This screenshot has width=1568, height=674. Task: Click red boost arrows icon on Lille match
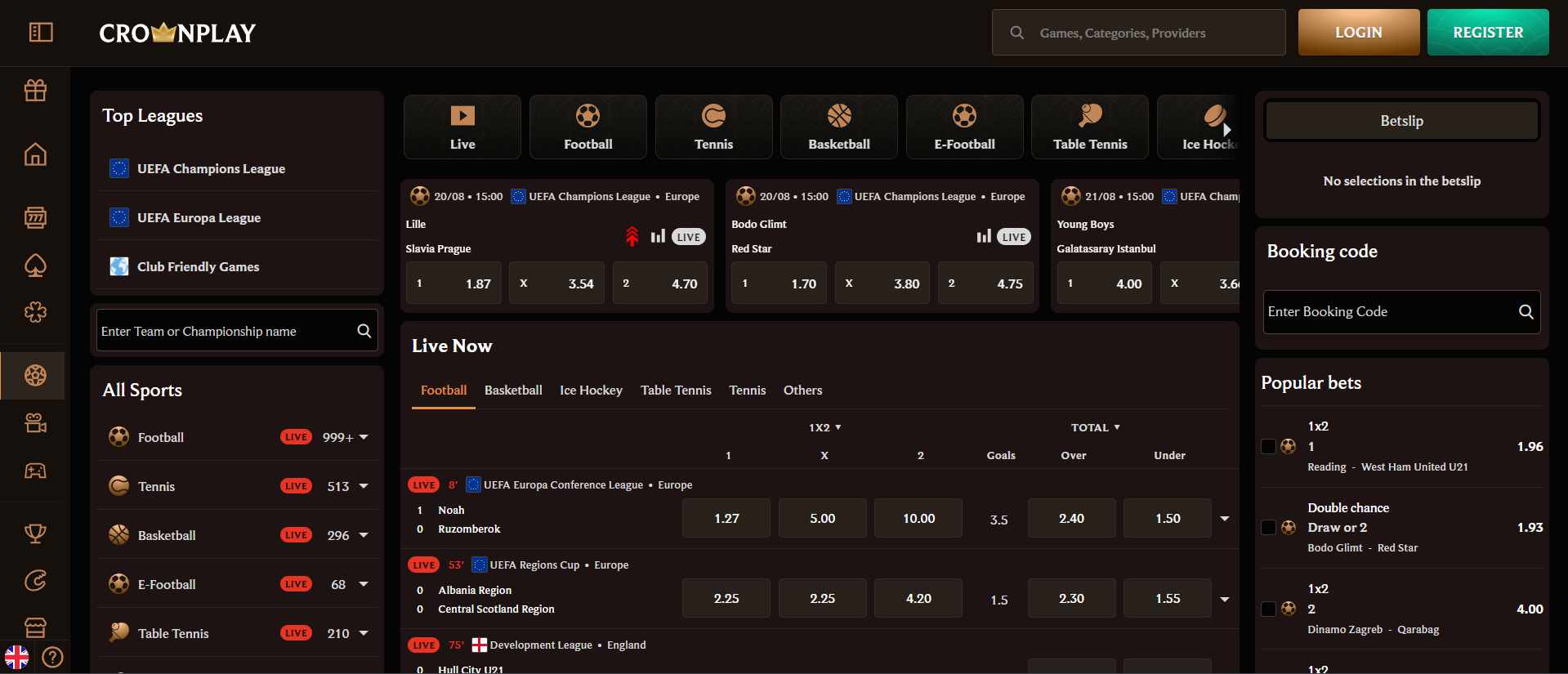pyautogui.click(x=632, y=236)
